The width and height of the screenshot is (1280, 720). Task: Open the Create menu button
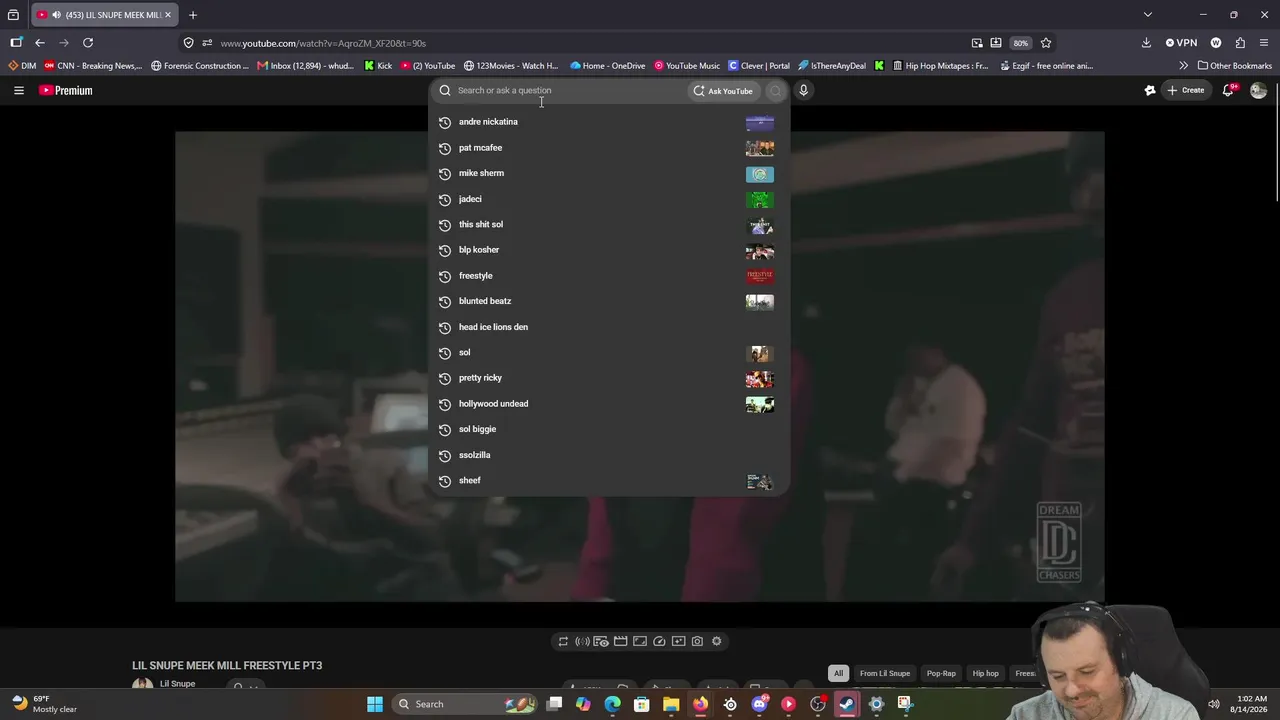point(1186,90)
